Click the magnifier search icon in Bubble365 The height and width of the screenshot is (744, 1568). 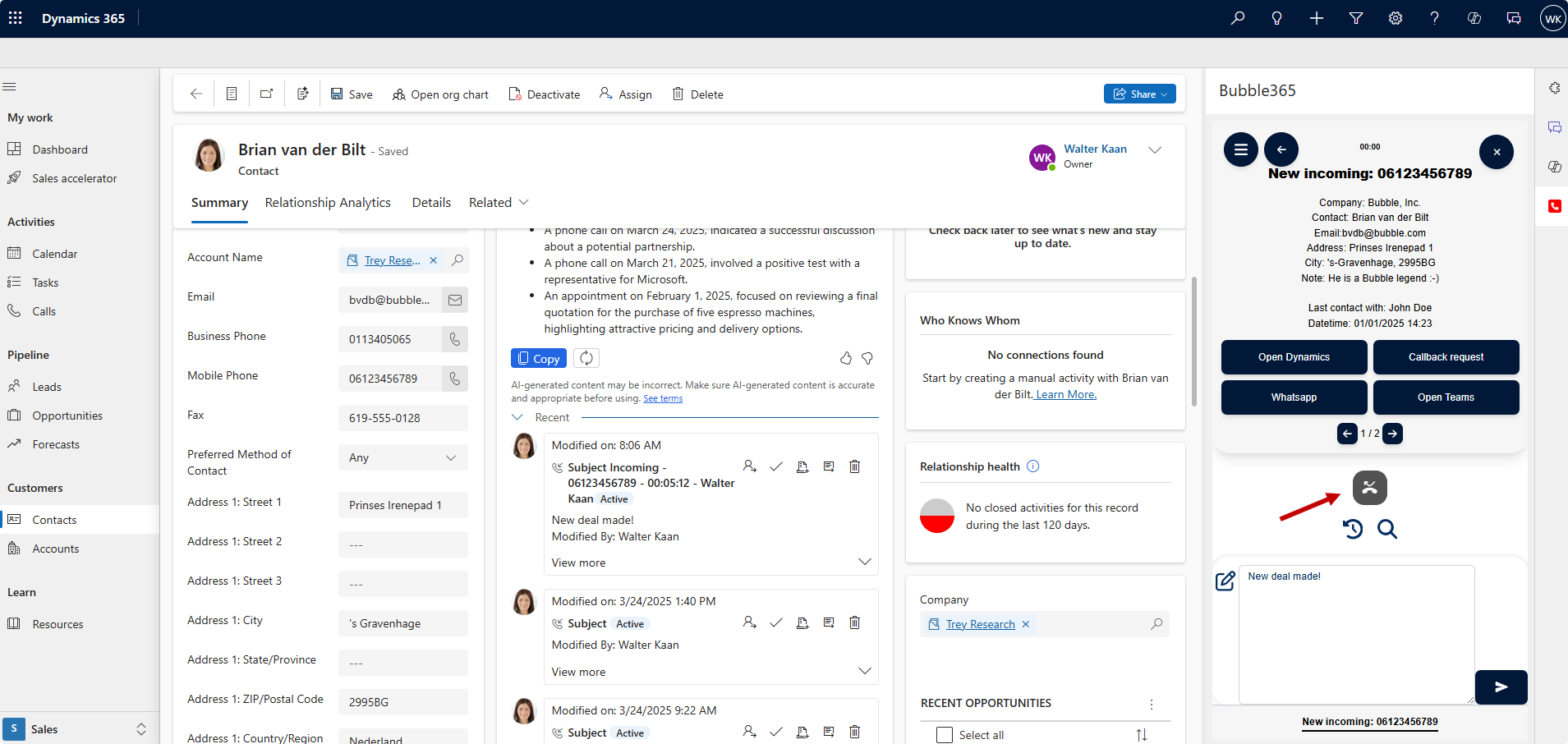point(1387,529)
